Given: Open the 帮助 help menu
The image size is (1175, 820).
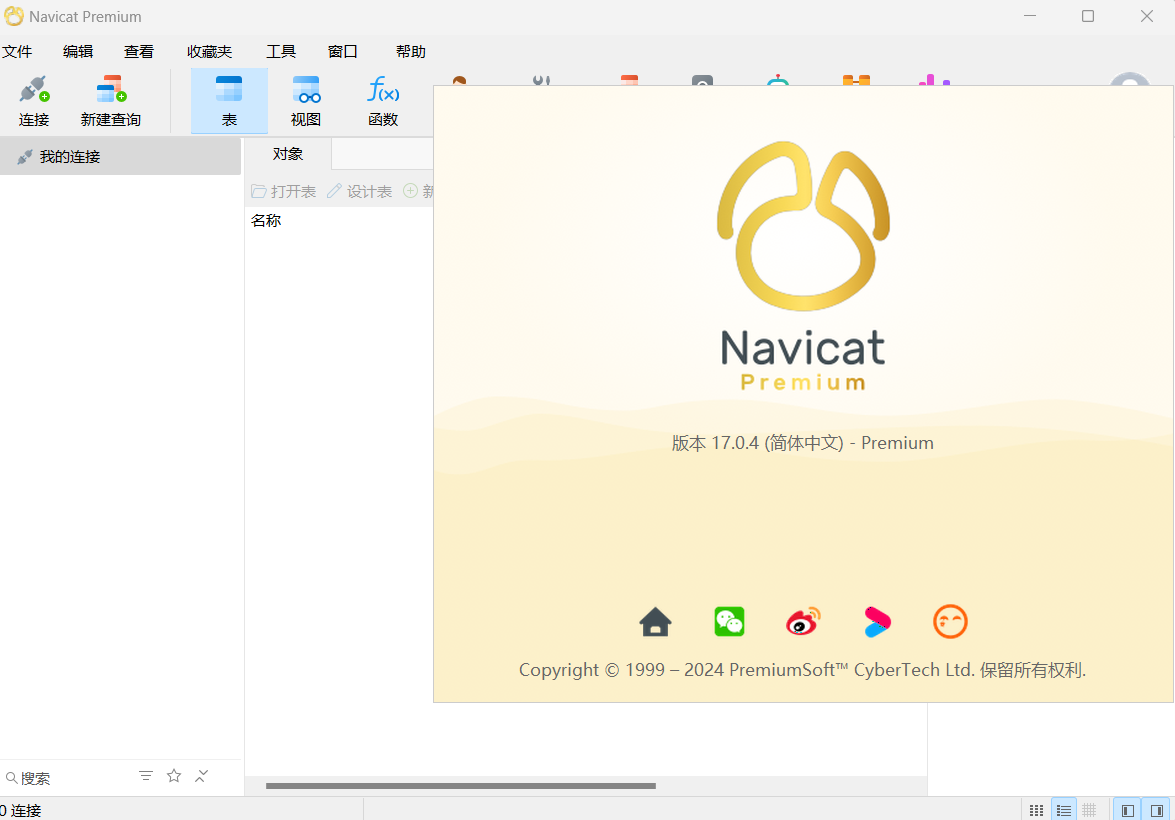Looking at the screenshot, I should [x=411, y=52].
